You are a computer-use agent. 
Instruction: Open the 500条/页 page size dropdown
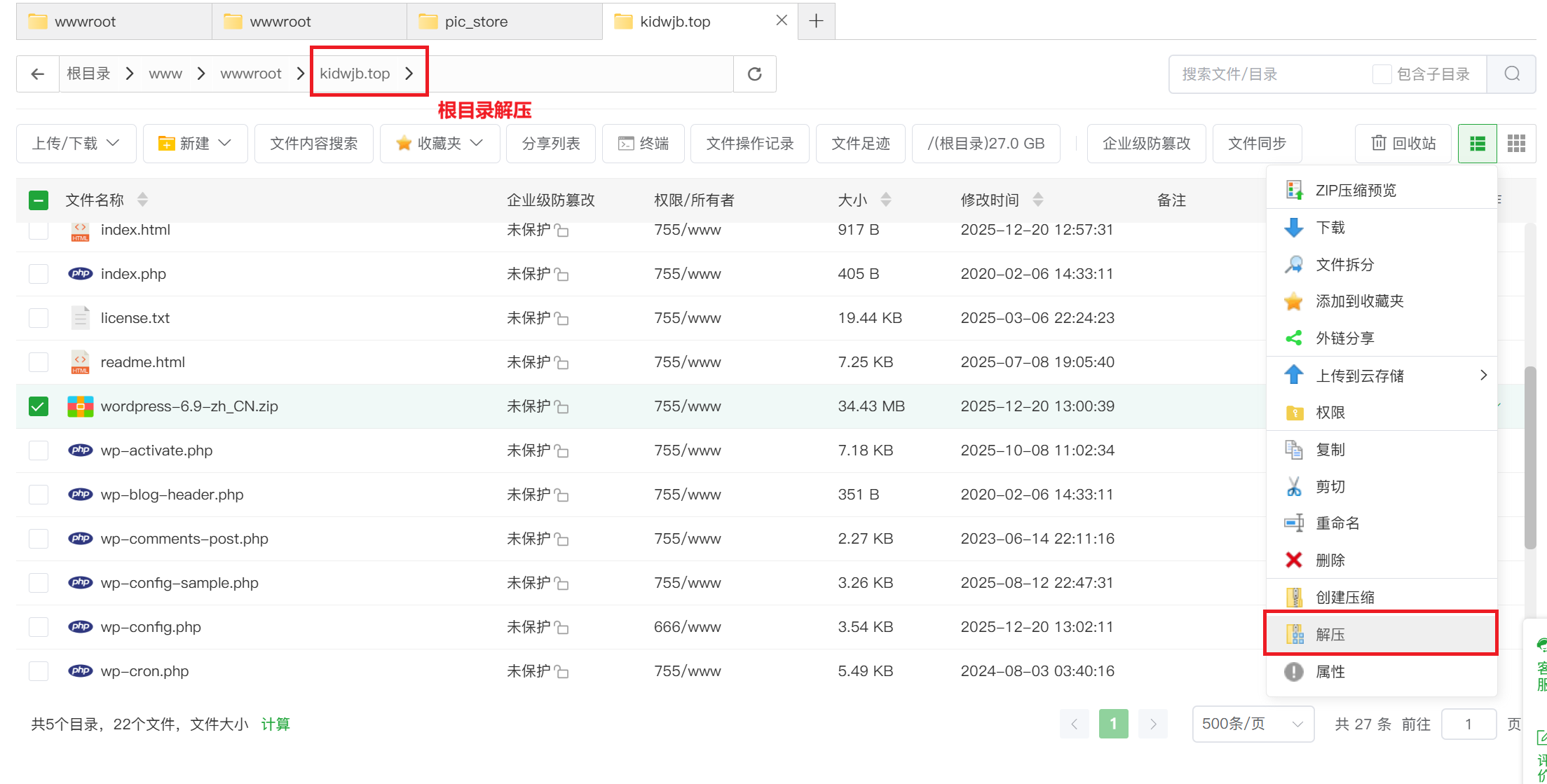point(1253,724)
